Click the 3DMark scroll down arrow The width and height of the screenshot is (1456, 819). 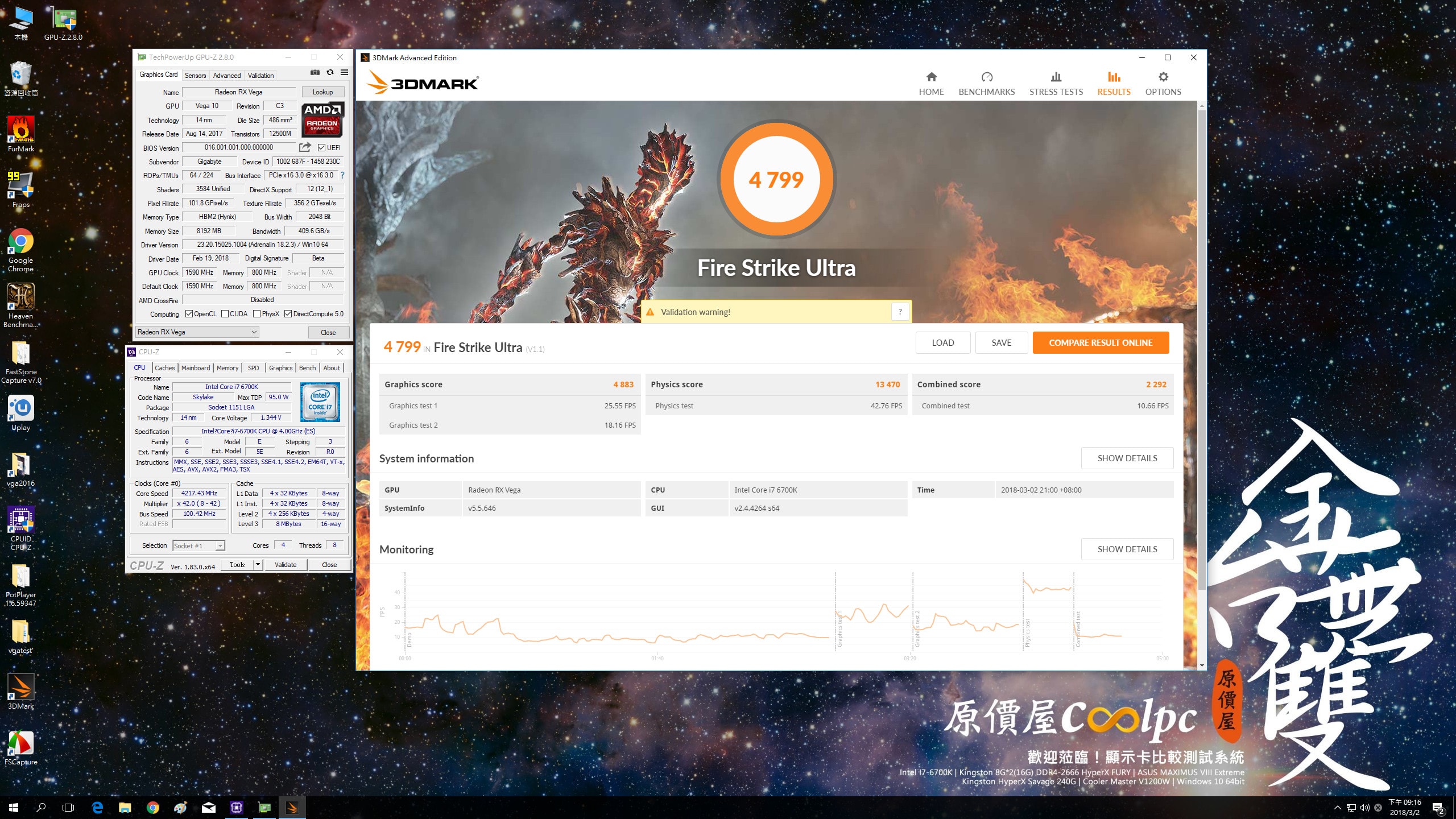tap(1201, 665)
